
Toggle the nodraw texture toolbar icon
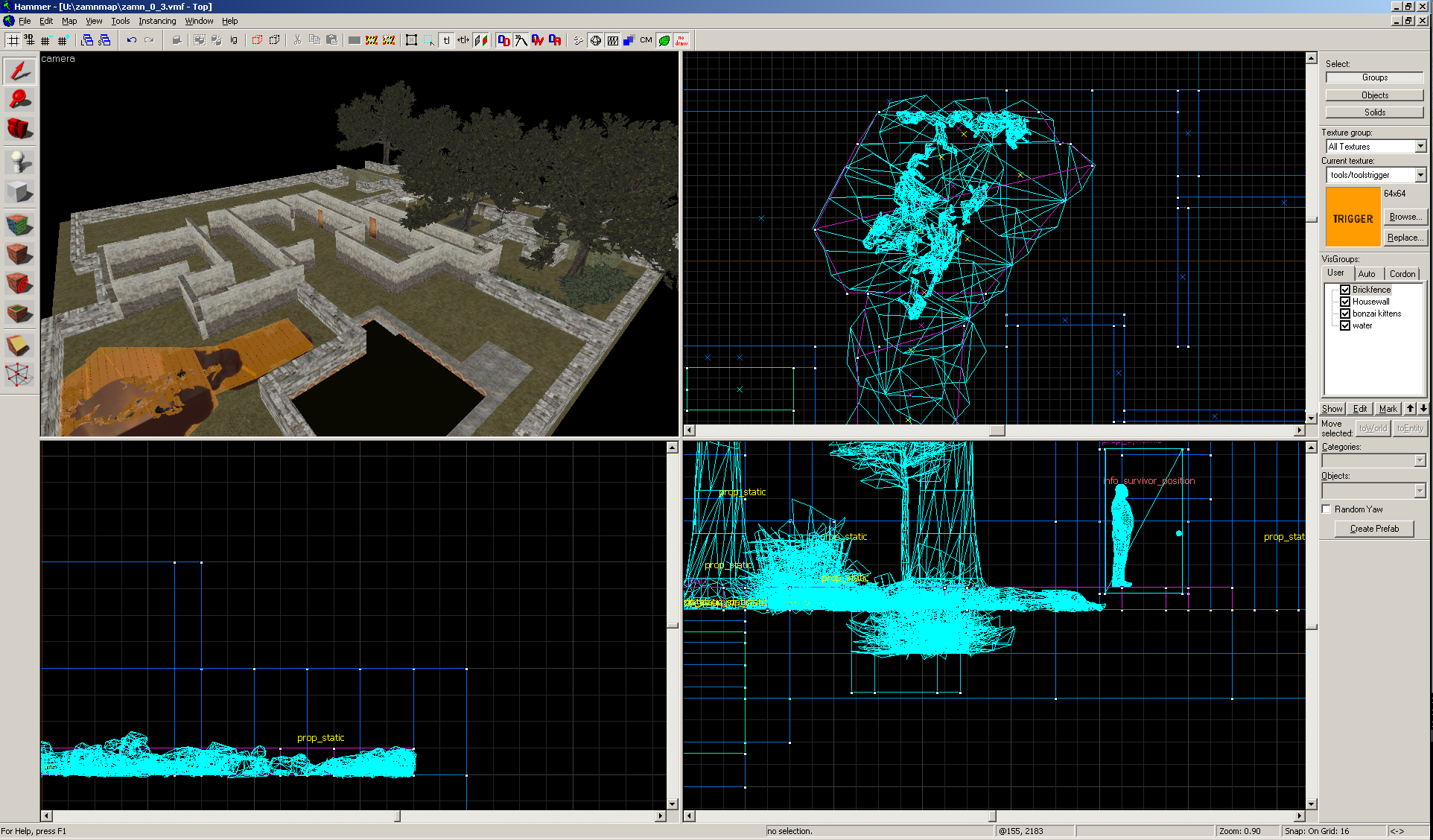(681, 40)
